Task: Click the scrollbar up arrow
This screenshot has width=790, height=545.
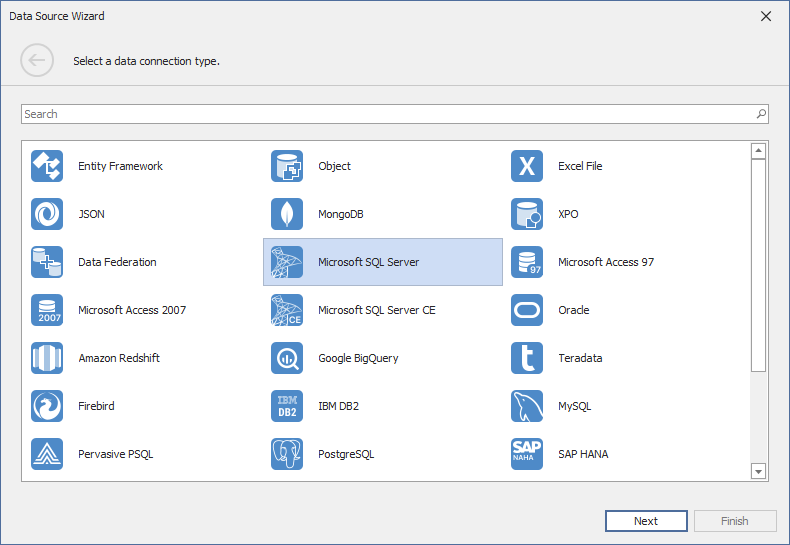Action: pyautogui.click(x=758, y=151)
